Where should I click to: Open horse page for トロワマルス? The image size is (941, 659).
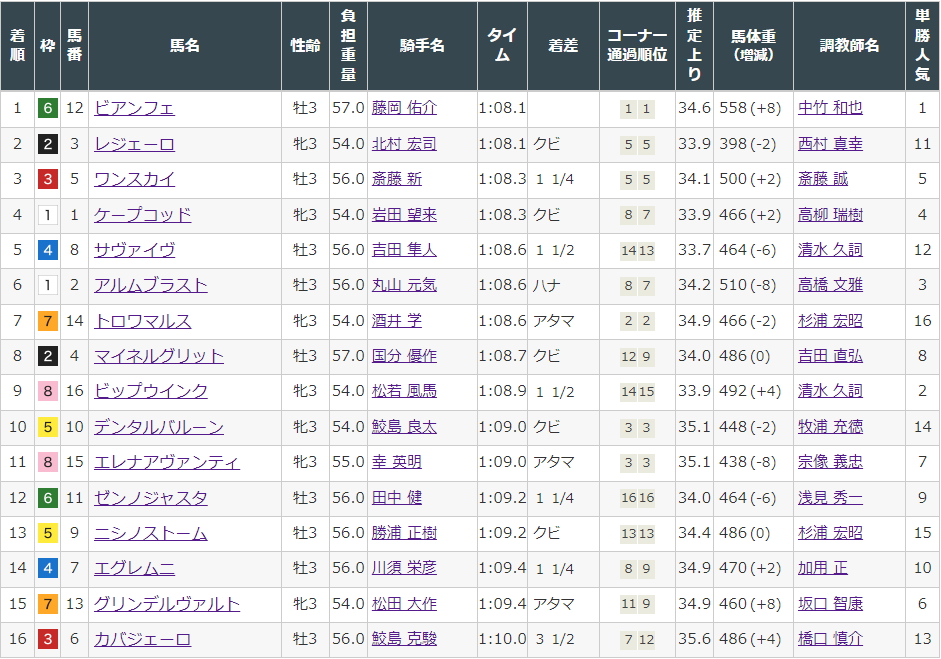click(142, 320)
